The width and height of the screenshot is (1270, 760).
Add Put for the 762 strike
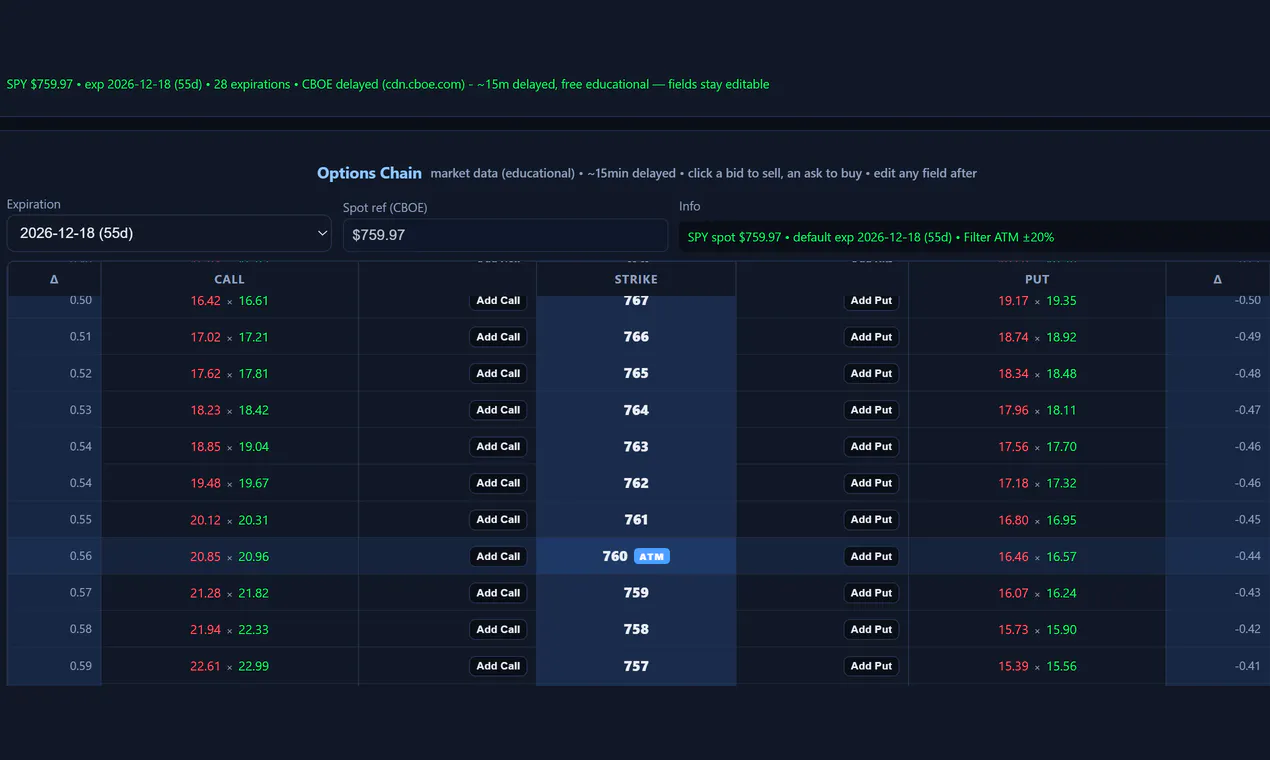[871, 483]
